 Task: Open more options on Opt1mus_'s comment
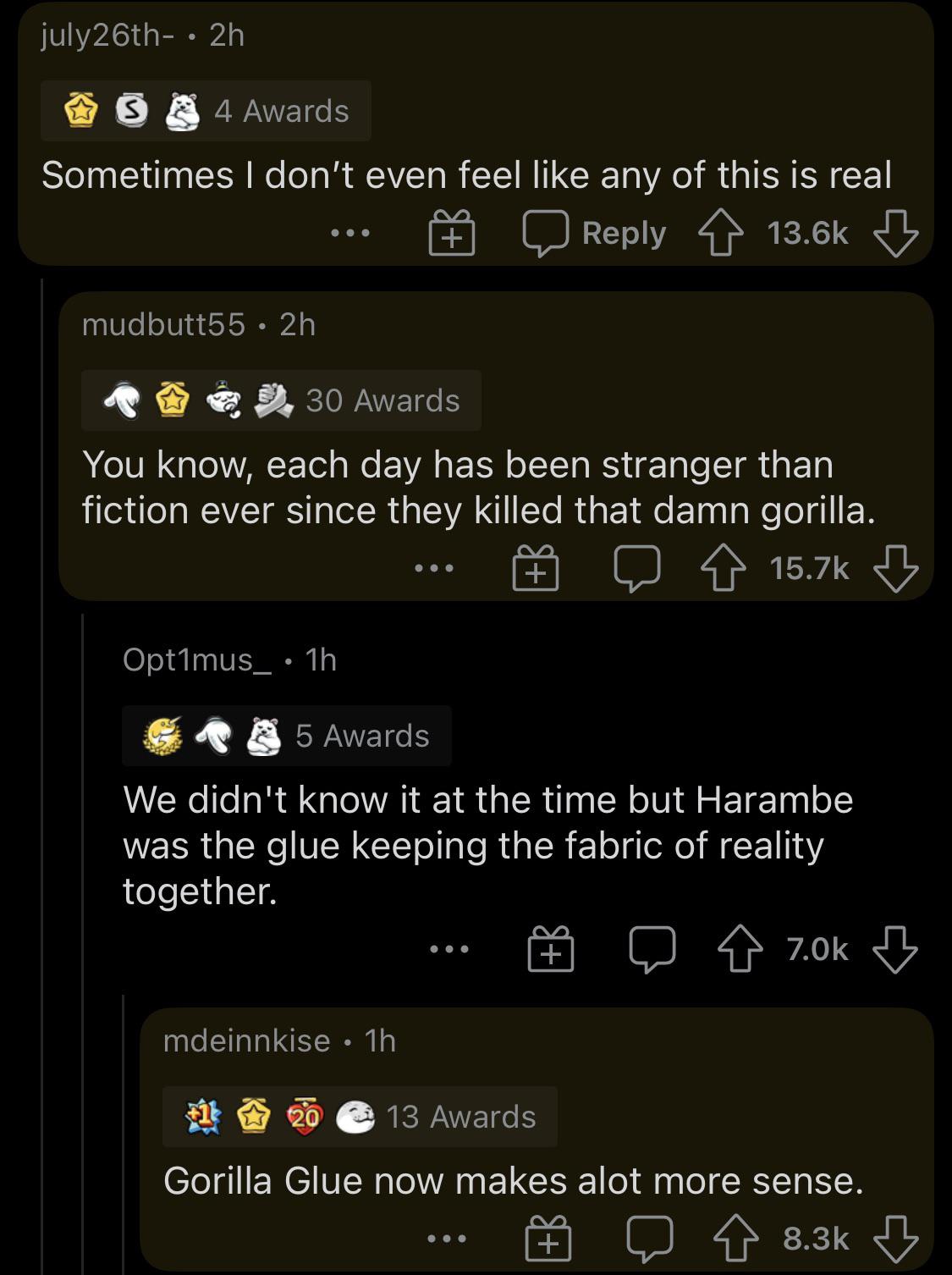point(450,949)
